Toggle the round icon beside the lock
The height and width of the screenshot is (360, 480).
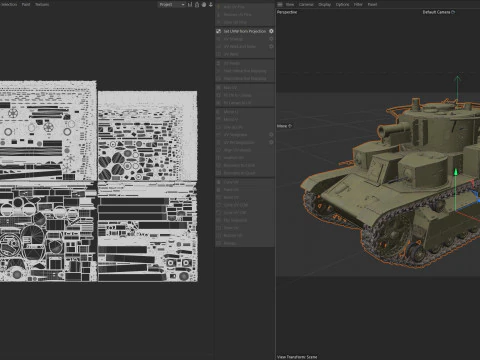tap(204, 4)
